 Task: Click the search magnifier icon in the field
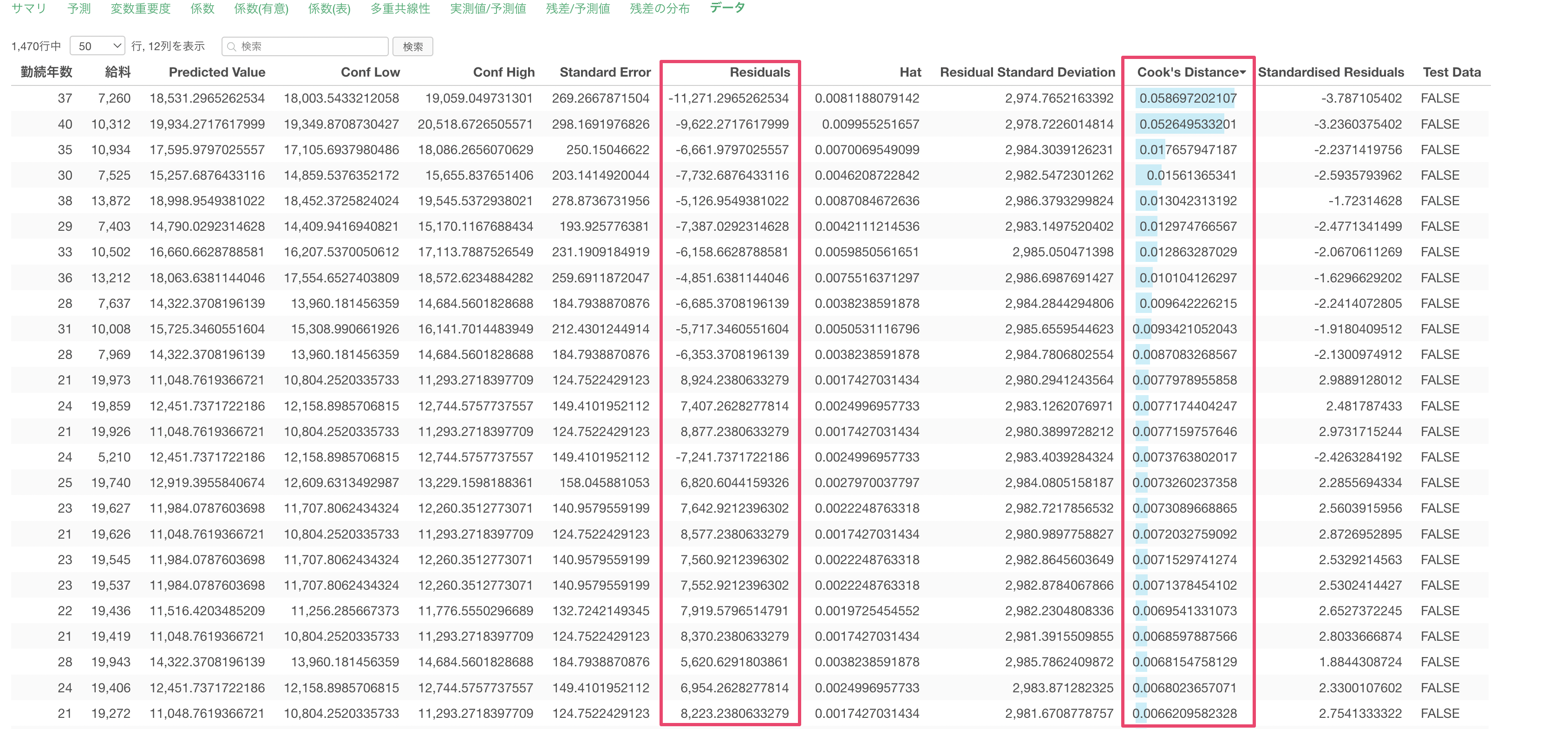pos(231,47)
